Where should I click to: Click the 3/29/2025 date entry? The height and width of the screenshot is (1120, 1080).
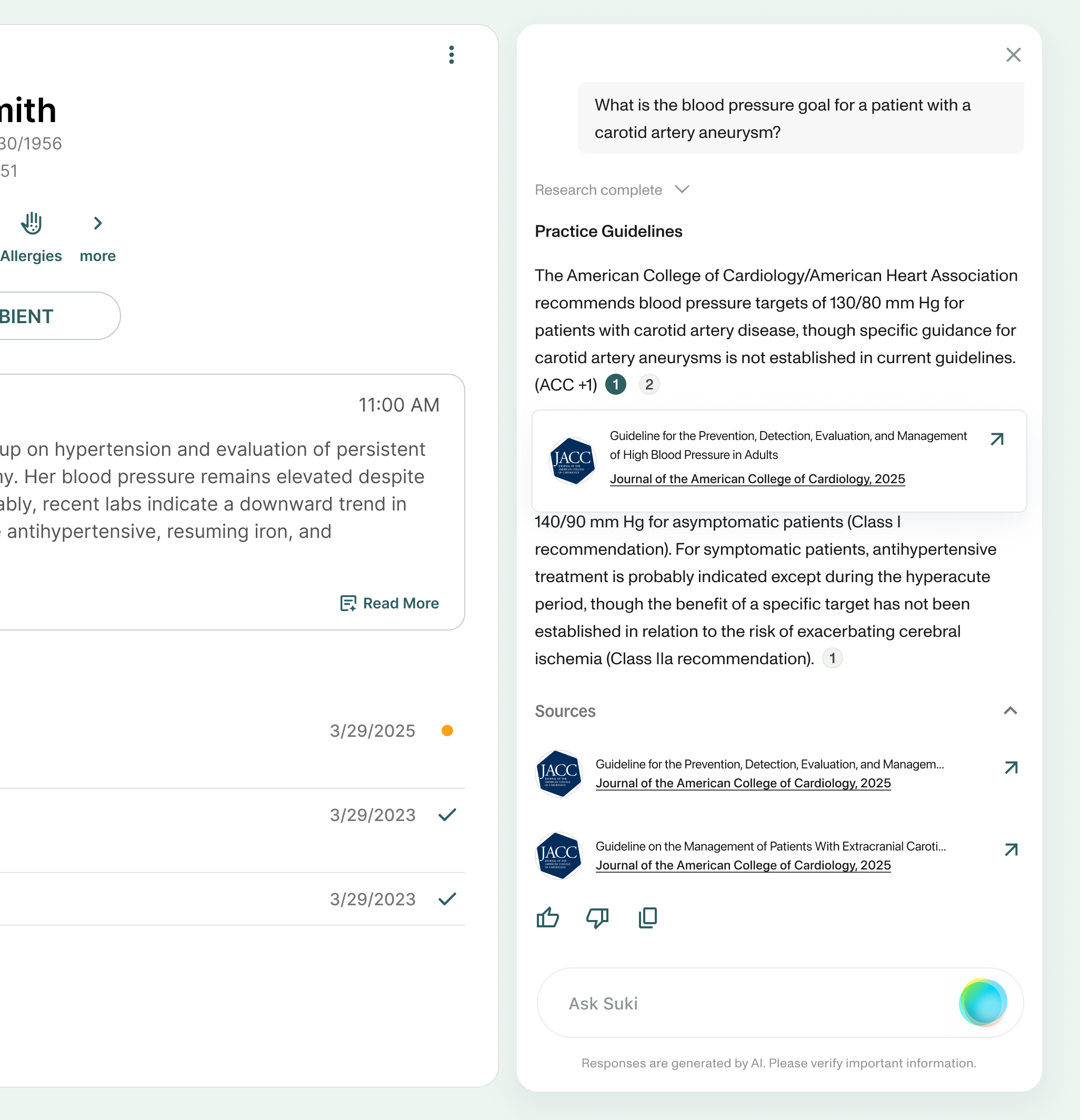click(x=373, y=731)
